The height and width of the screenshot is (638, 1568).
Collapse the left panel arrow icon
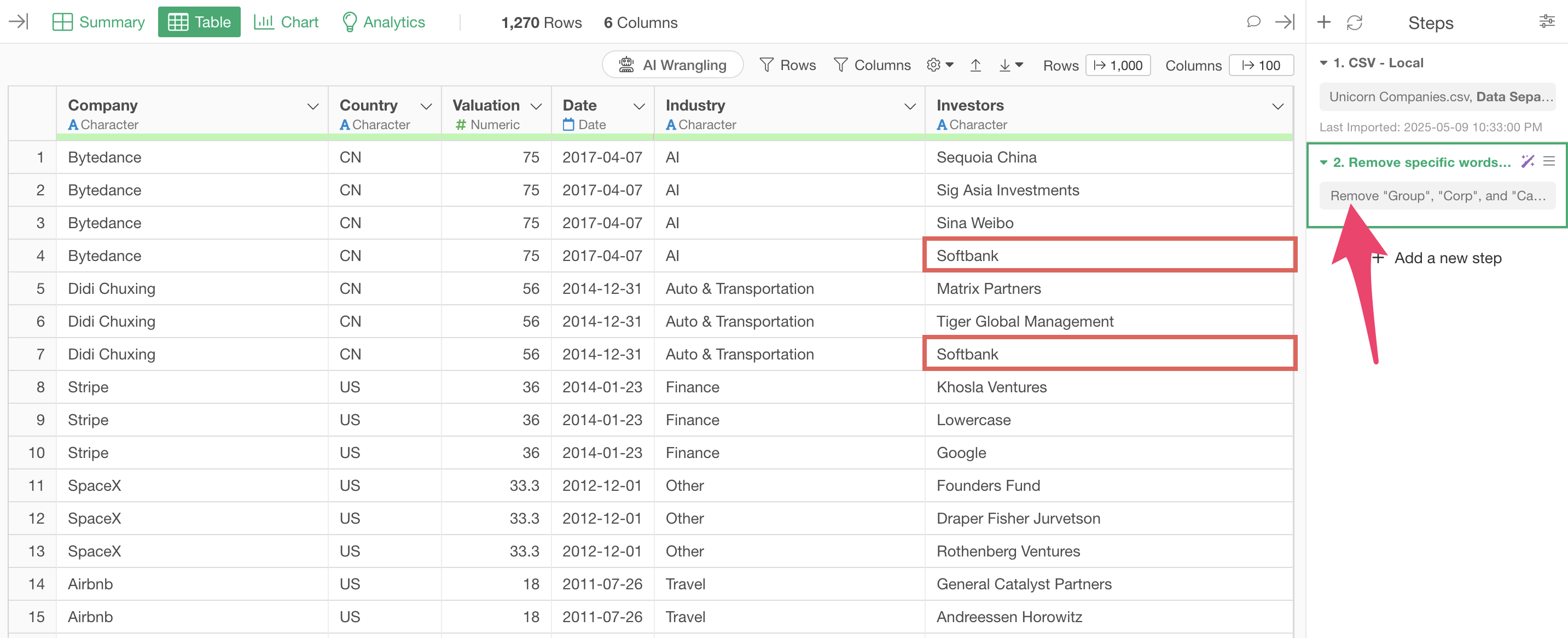(19, 22)
